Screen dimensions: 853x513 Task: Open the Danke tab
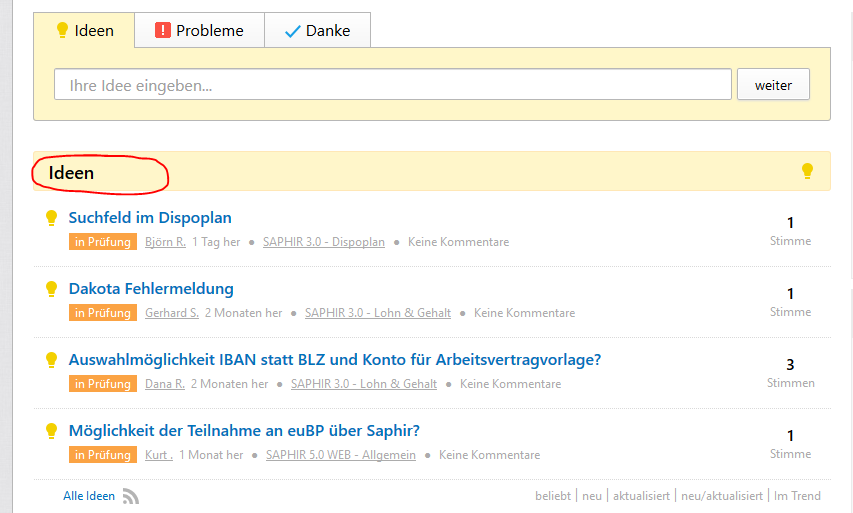click(x=317, y=30)
